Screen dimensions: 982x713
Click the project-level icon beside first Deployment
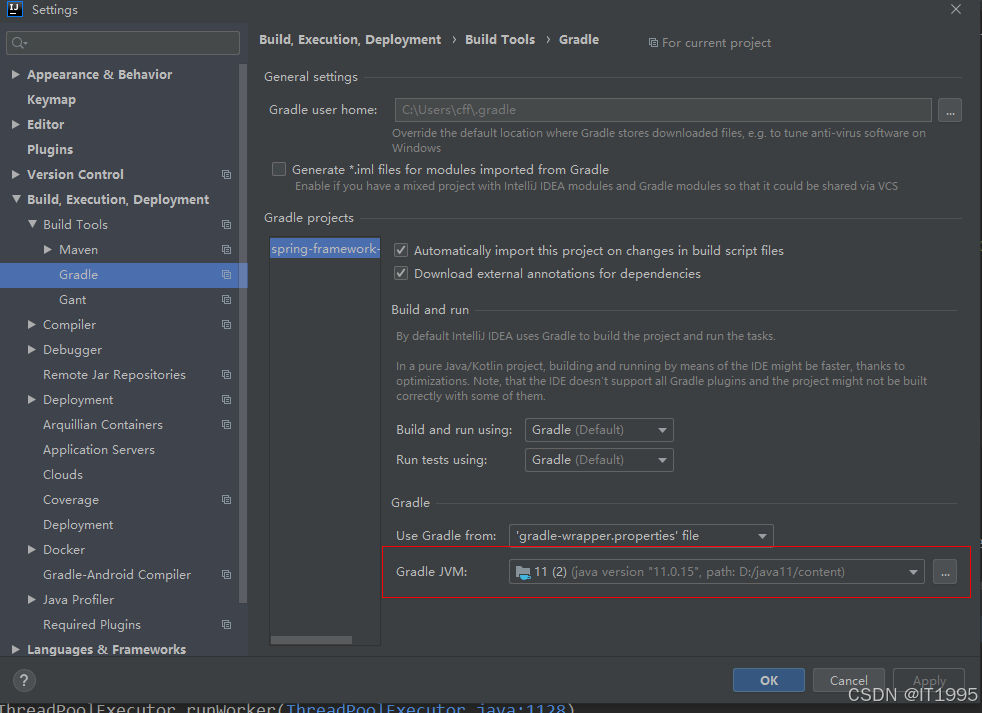point(227,400)
